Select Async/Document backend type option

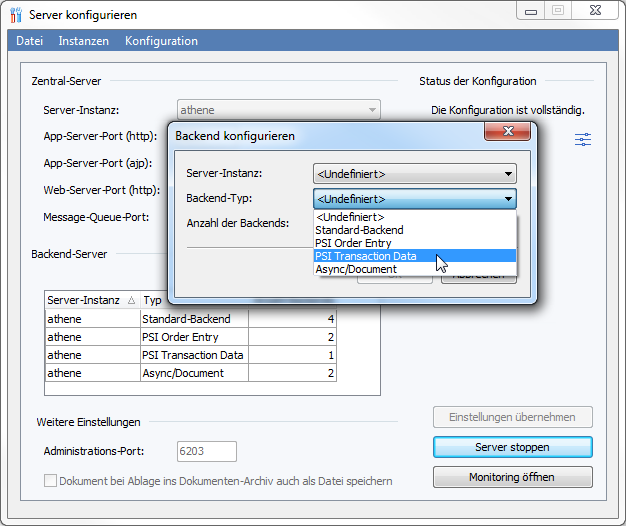(355, 269)
